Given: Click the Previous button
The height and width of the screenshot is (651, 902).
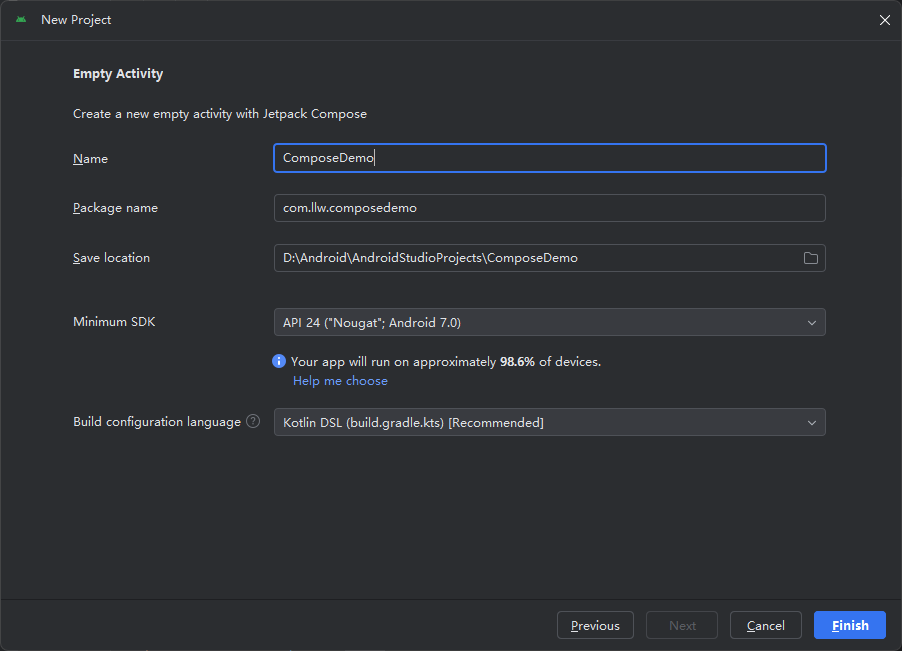Looking at the screenshot, I should 595,624.
